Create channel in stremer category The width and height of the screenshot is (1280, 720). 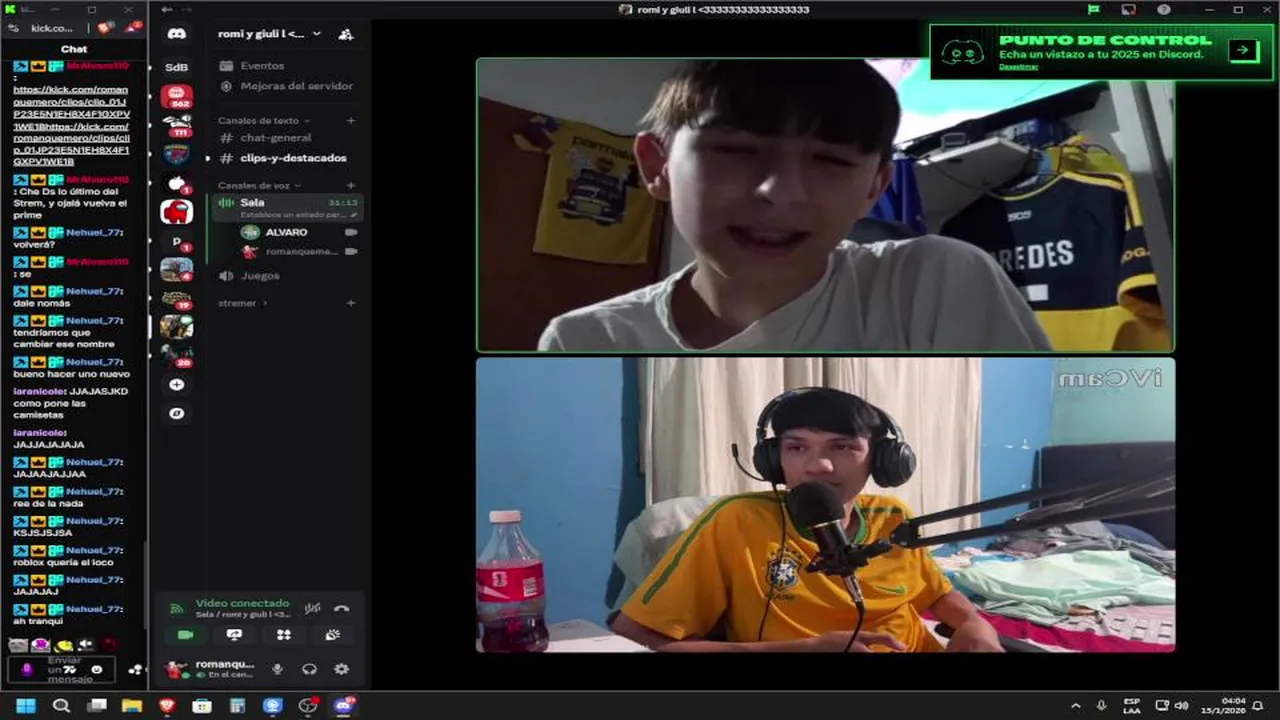click(x=350, y=303)
